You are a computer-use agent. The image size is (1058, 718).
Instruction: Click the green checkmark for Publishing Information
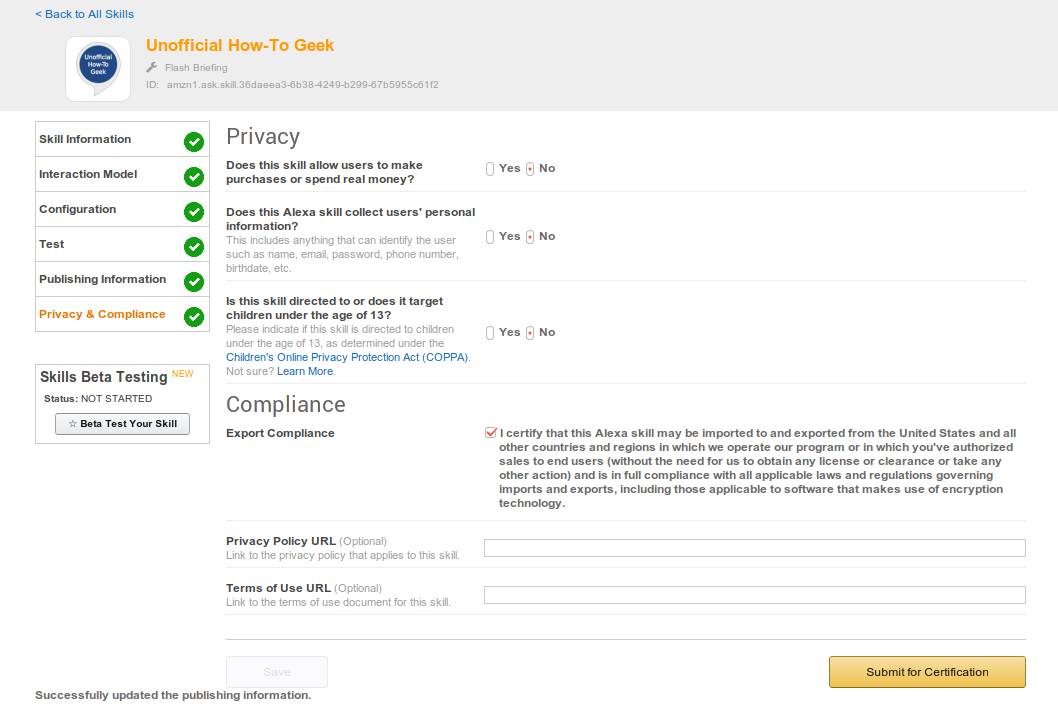tap(194, 282)
